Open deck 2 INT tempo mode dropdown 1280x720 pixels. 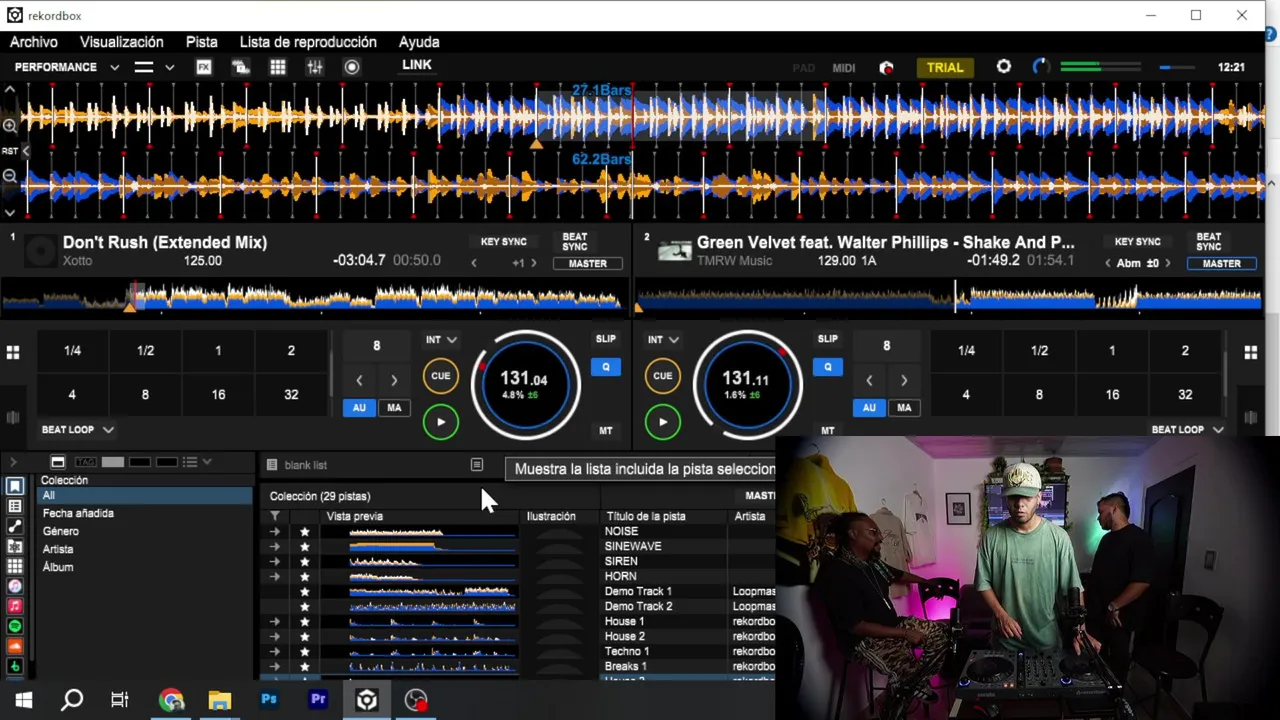click(x=663, y=340)
